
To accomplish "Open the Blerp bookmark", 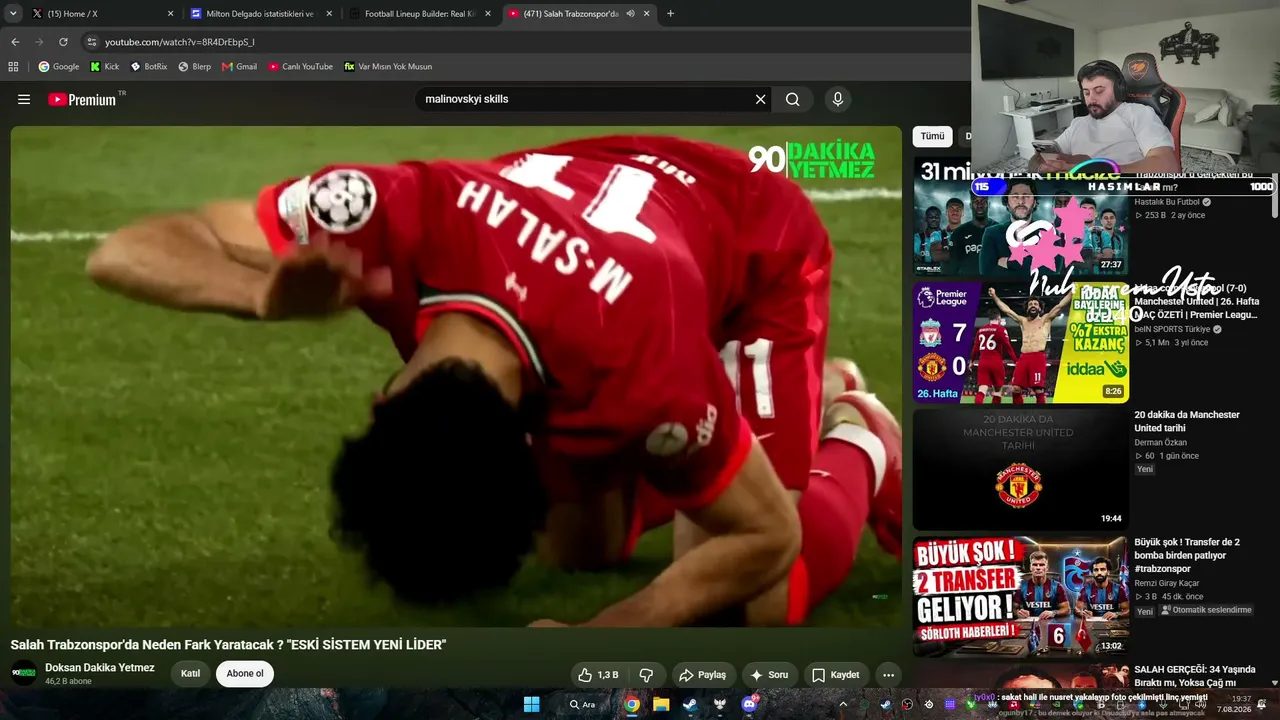I will coord(195,67).
